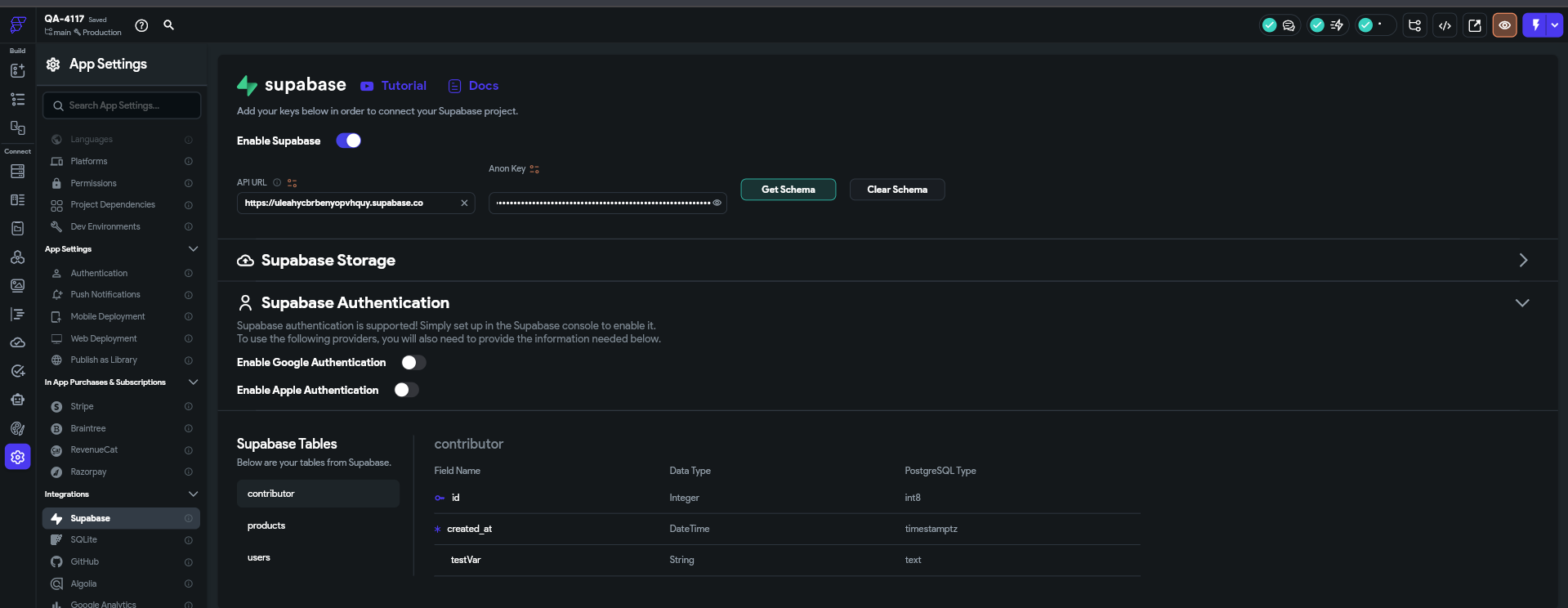Reveal the Anon Key with the eye icon

[x=717, y=203]
